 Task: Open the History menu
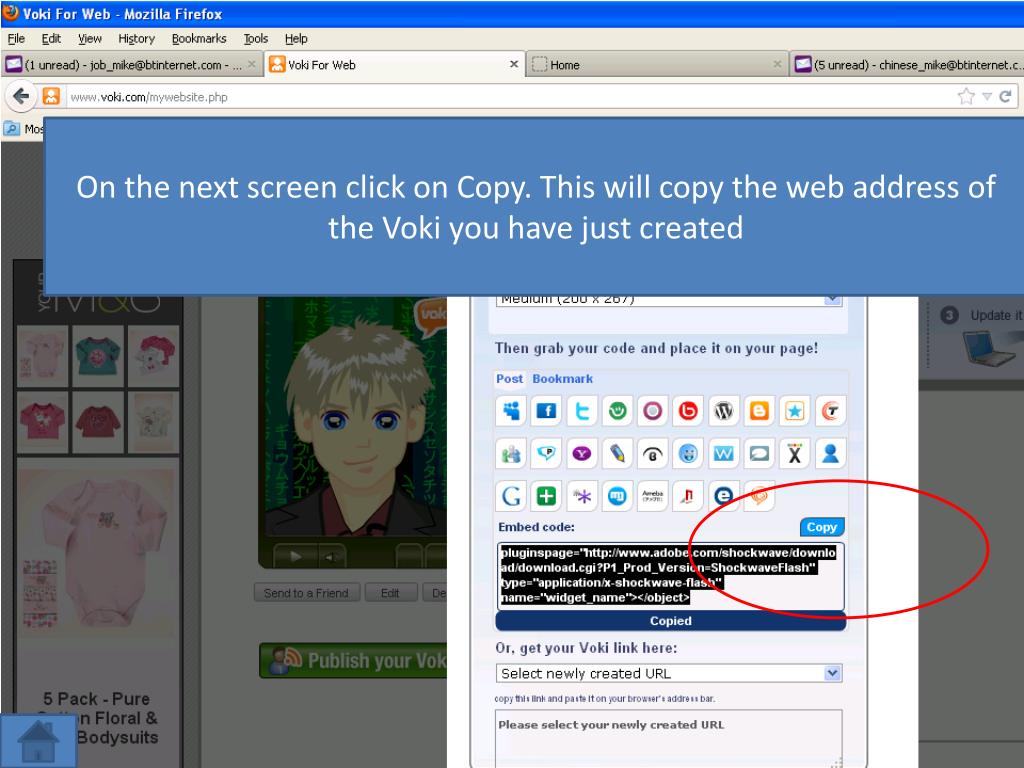click(x=136, y=39)
